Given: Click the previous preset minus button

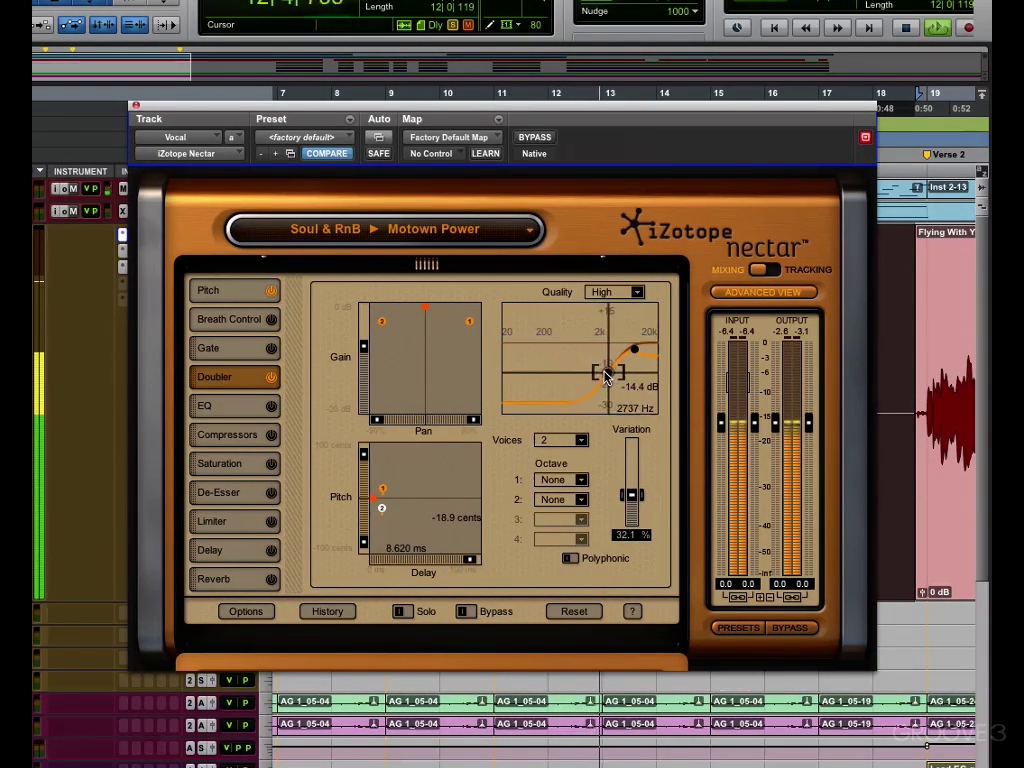Looking at the screenshot, I should [261, 153].
